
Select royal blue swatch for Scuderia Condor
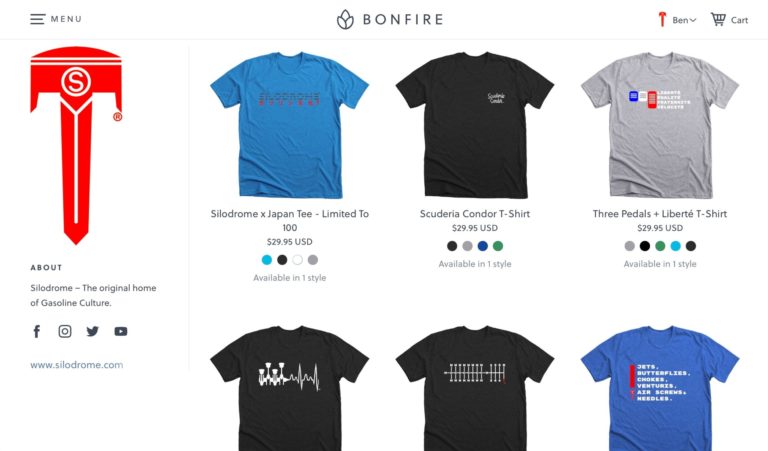click(x=482, y=246)
